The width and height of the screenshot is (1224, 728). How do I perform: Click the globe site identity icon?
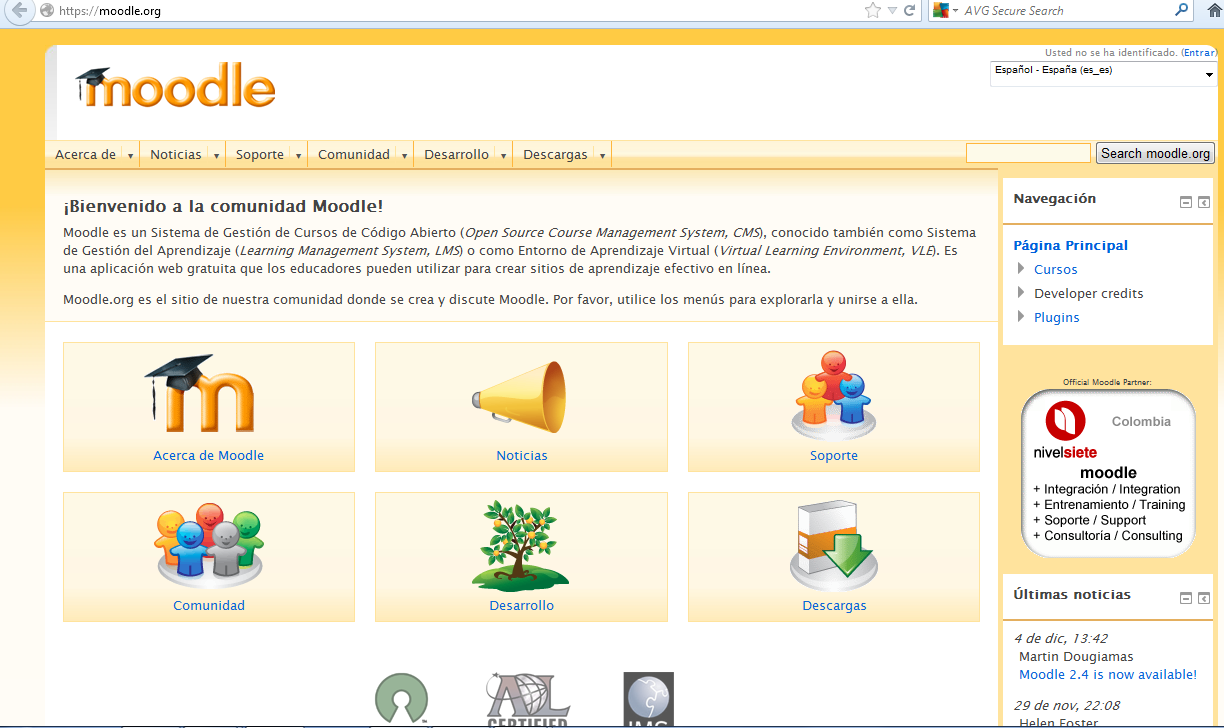click(x=46, y=11)
